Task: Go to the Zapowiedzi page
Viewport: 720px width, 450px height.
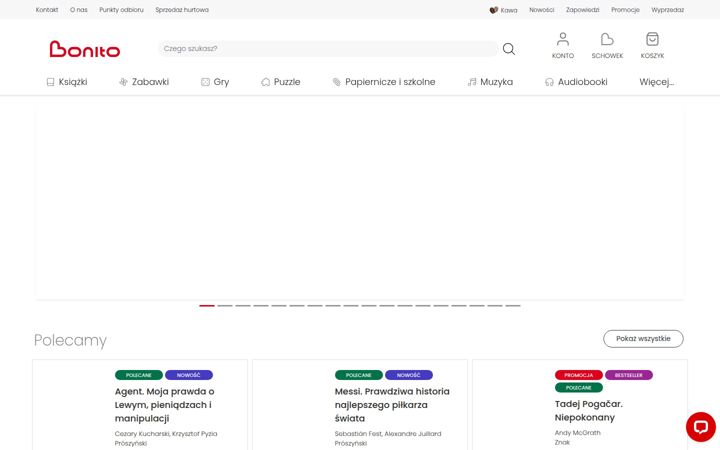Action: click(x=582, y=10)
